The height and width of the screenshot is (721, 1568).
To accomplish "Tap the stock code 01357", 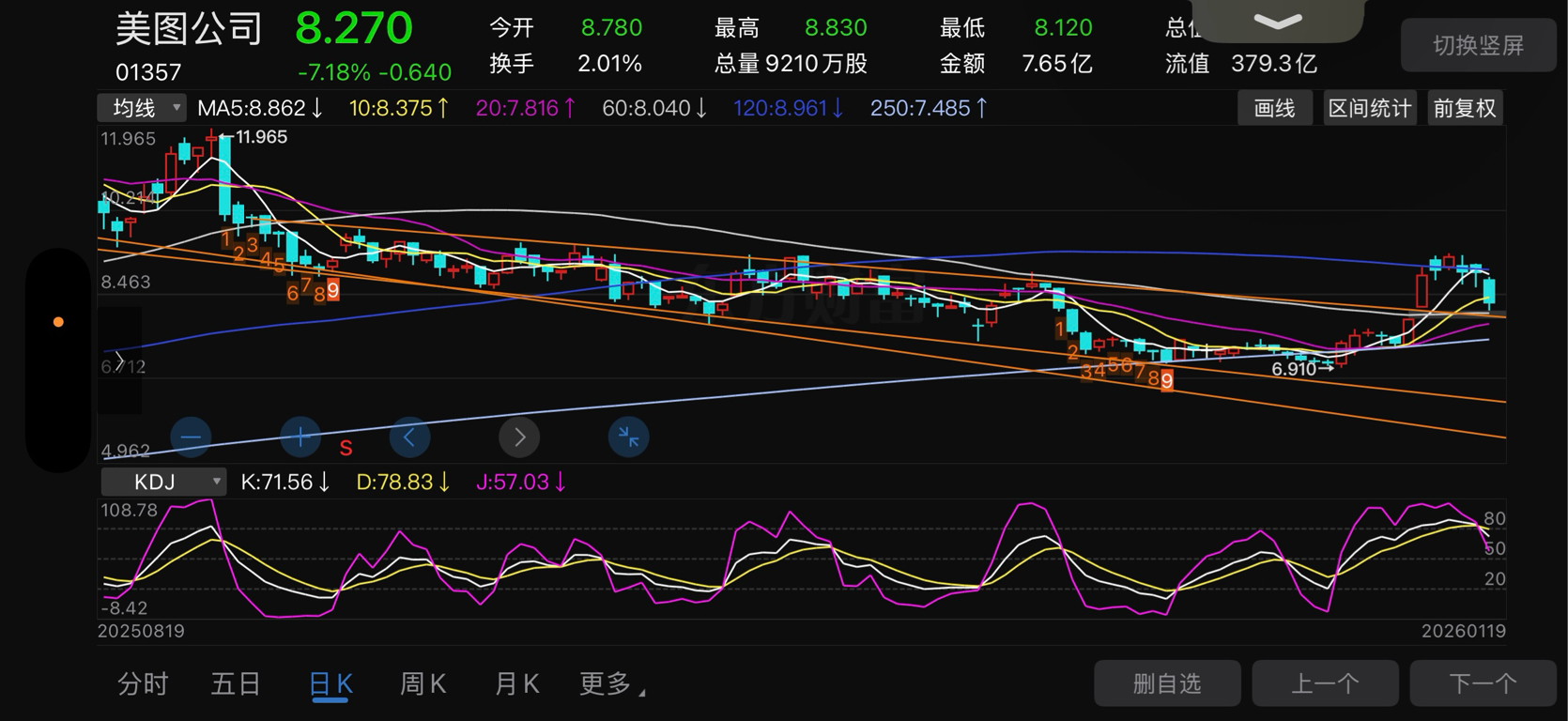I will click(x=148, y=72).
